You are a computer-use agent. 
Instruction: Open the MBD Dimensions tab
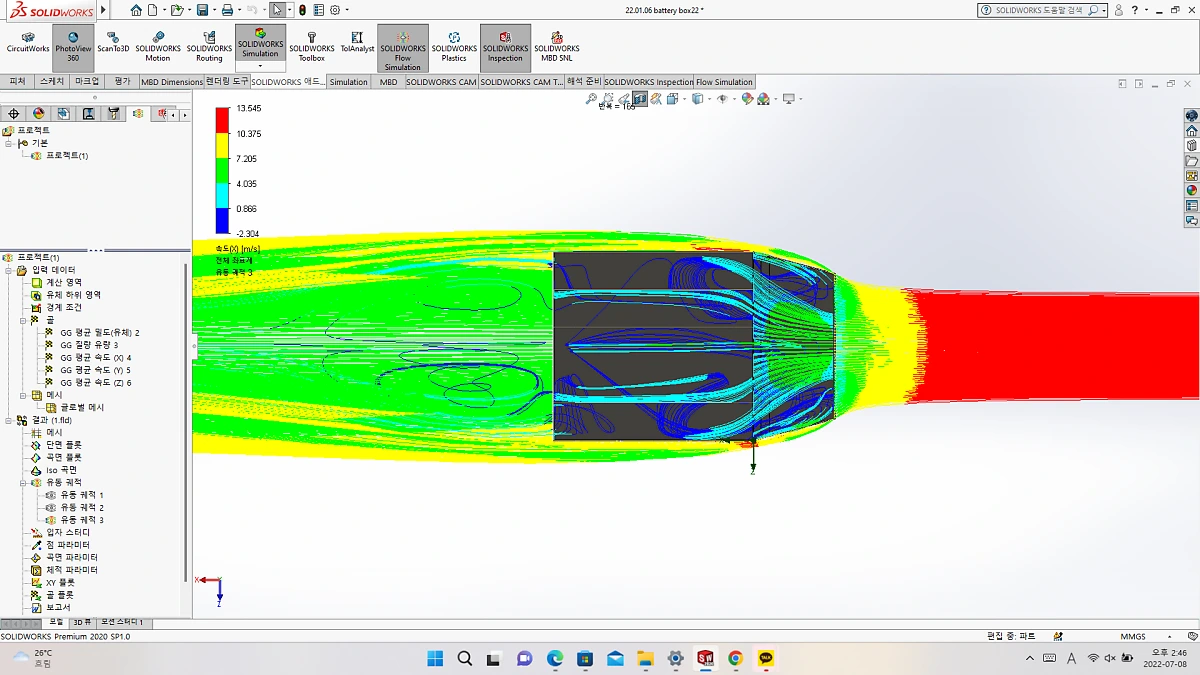tap(171, 82)
